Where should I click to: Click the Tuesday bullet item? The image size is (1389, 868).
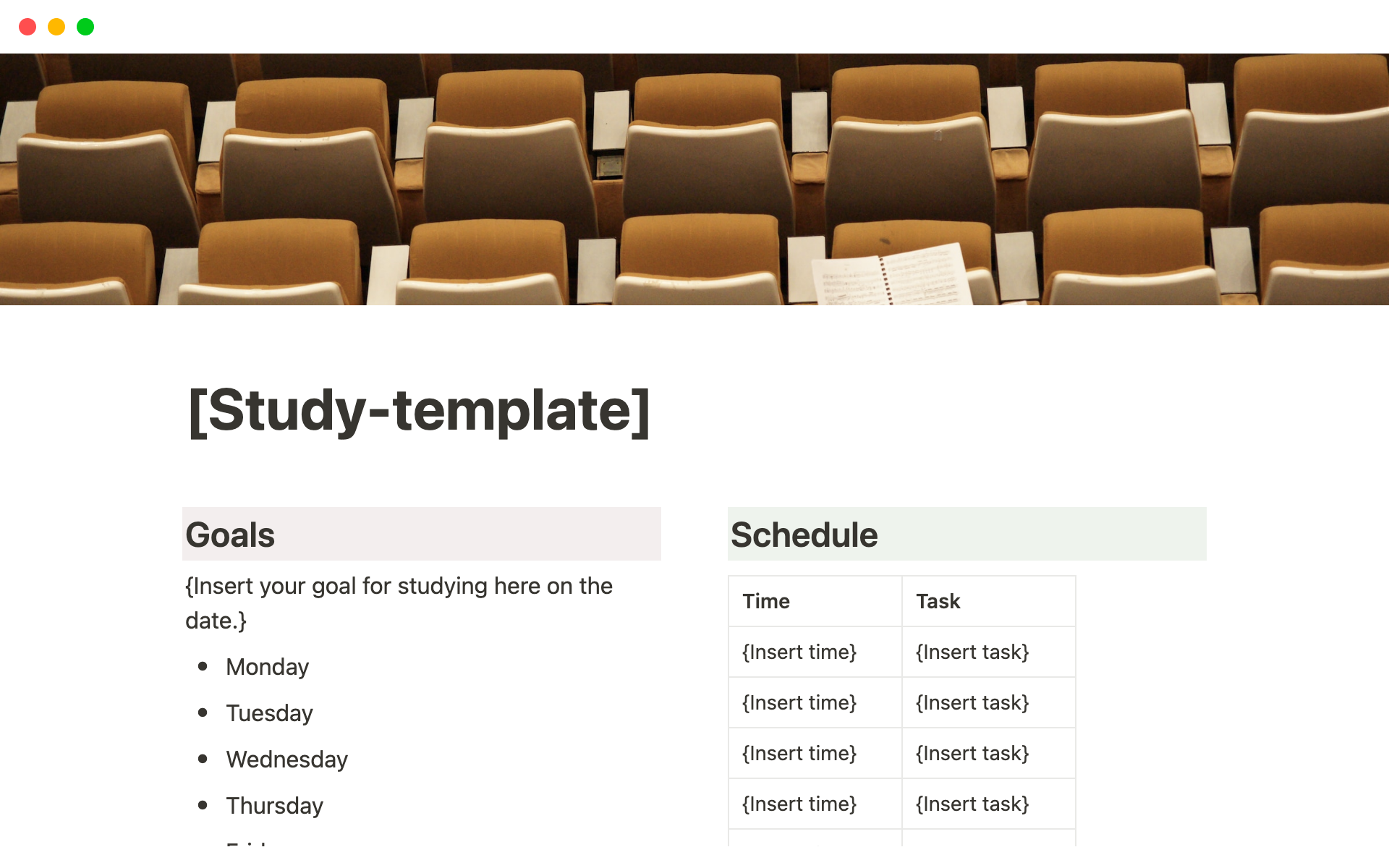click(x=269, y=713)
